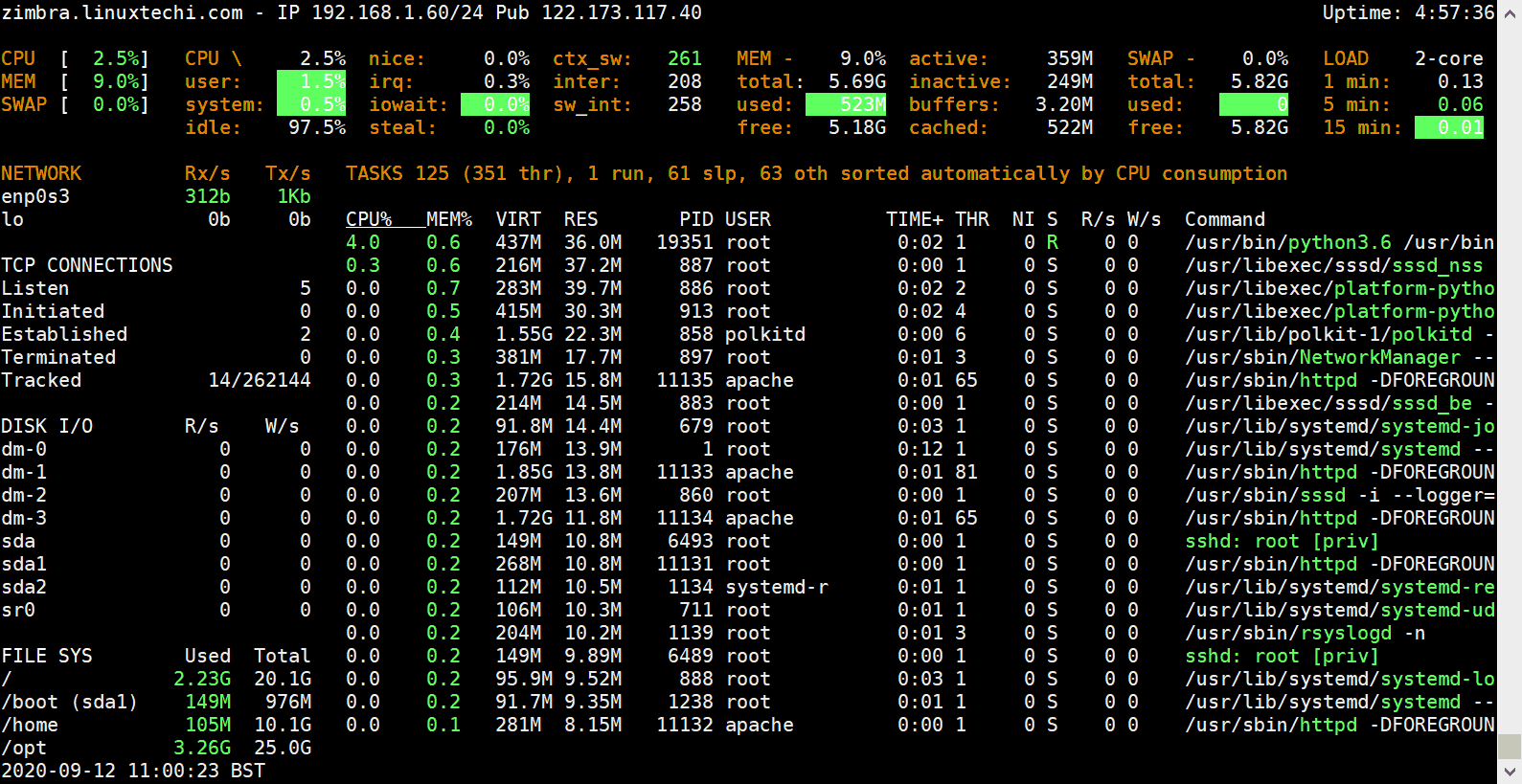
Task: Click the highlighted iowait value 0.0%
Action: [x=495, y=104]
